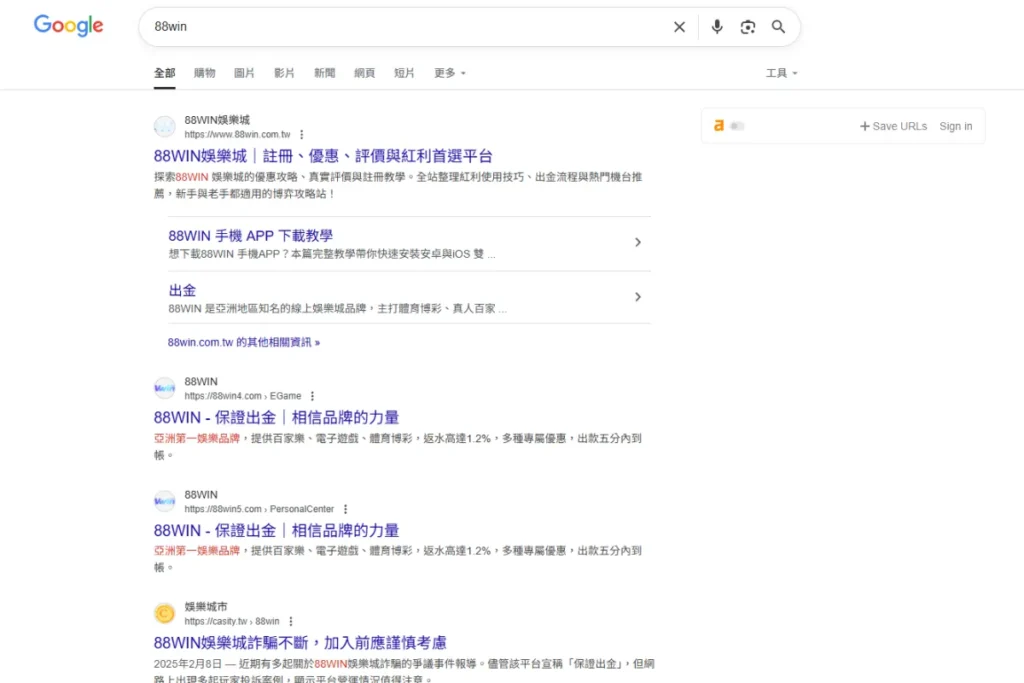Switch to the 圖片 results tab
The height and width of the screenshot is (683, 1024).
(244, 73)
